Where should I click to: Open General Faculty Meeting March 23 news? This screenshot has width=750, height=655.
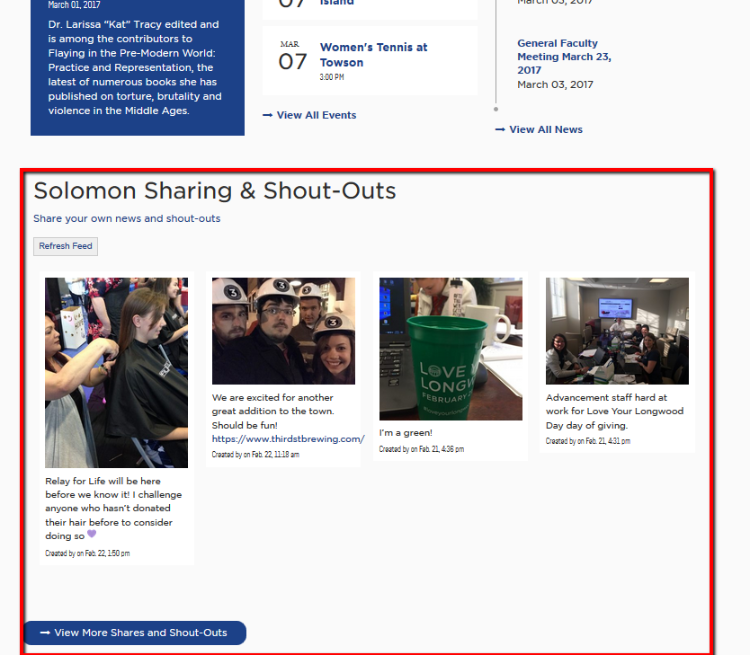564,56
